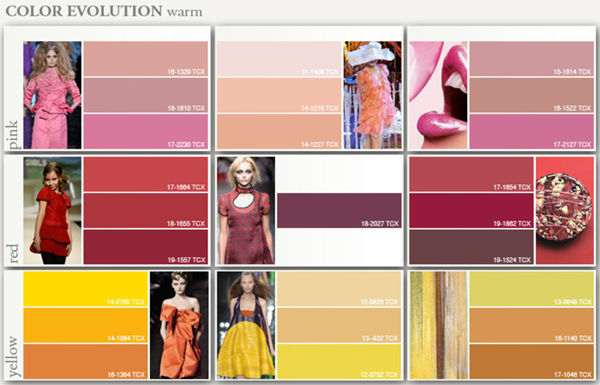This screenshot has width=600, height=385.
Task: Choose the 19-1557 TCX deep red swatch
Action: coord(146,247)
